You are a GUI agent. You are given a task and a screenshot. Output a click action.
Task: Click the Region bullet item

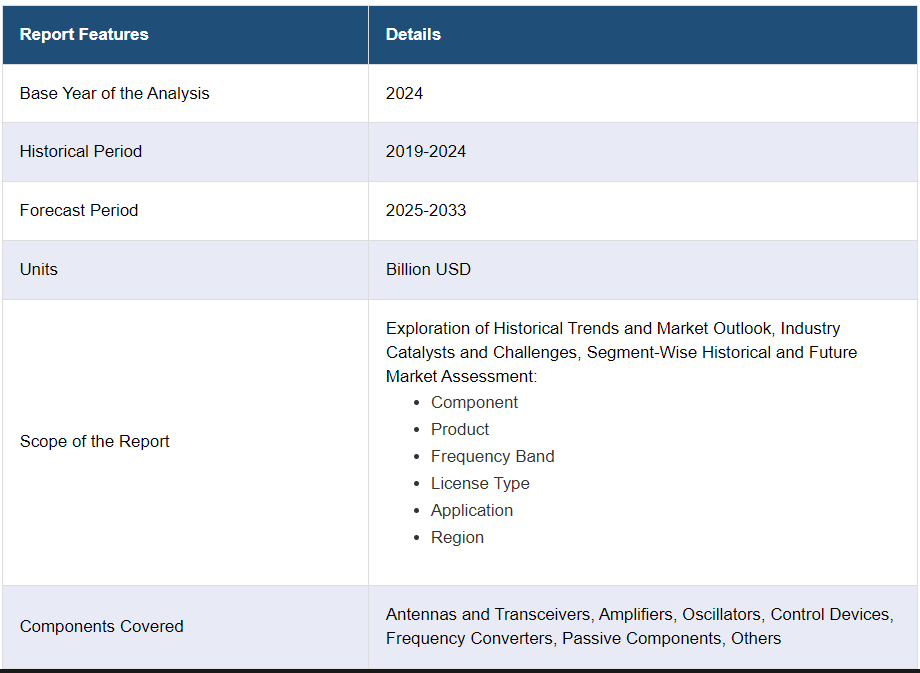[457, 537]
